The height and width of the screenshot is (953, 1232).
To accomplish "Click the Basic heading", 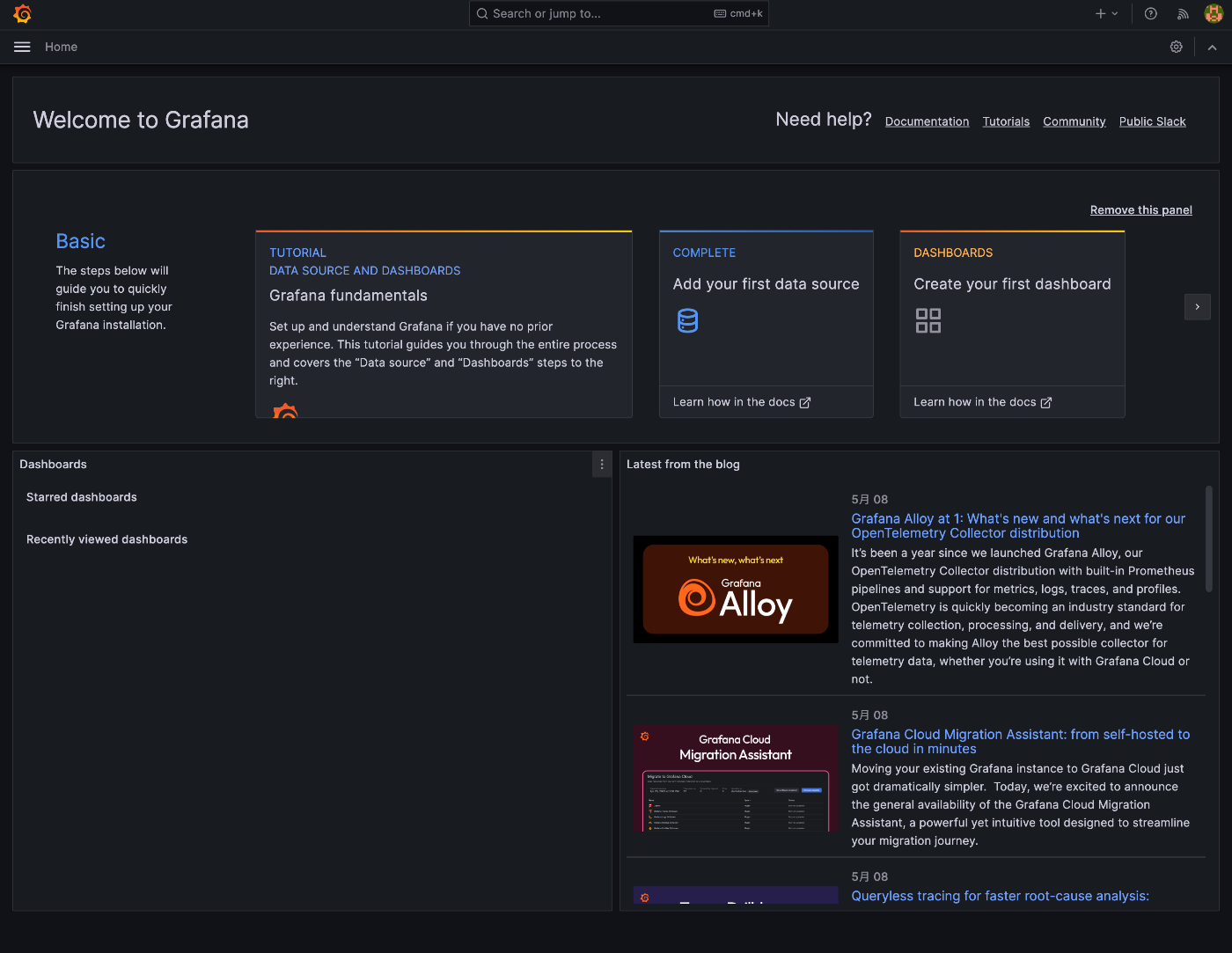I will coord(81,241).
